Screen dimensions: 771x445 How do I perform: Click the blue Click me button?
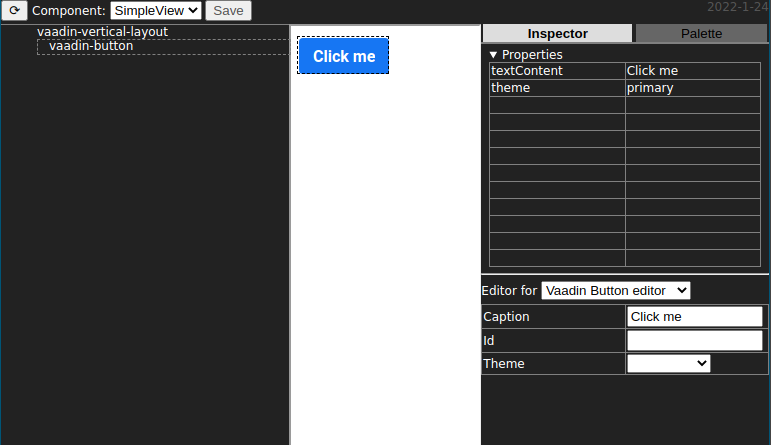pos(343,56)
